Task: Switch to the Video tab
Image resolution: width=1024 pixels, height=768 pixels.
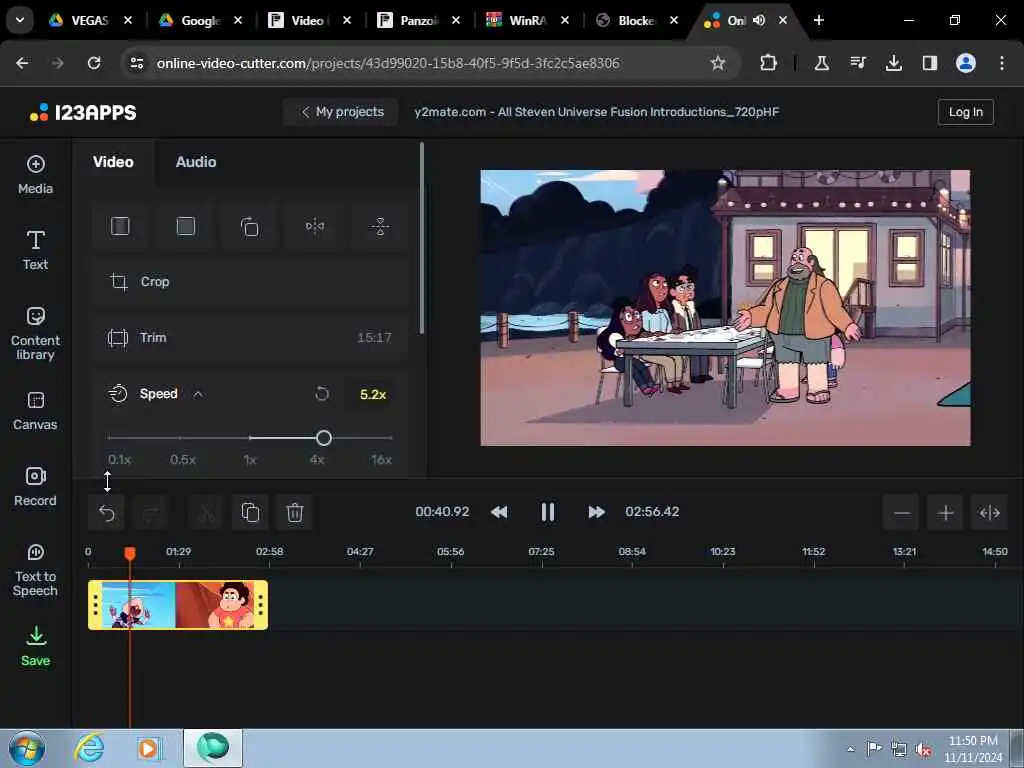Action: [113, 162]
